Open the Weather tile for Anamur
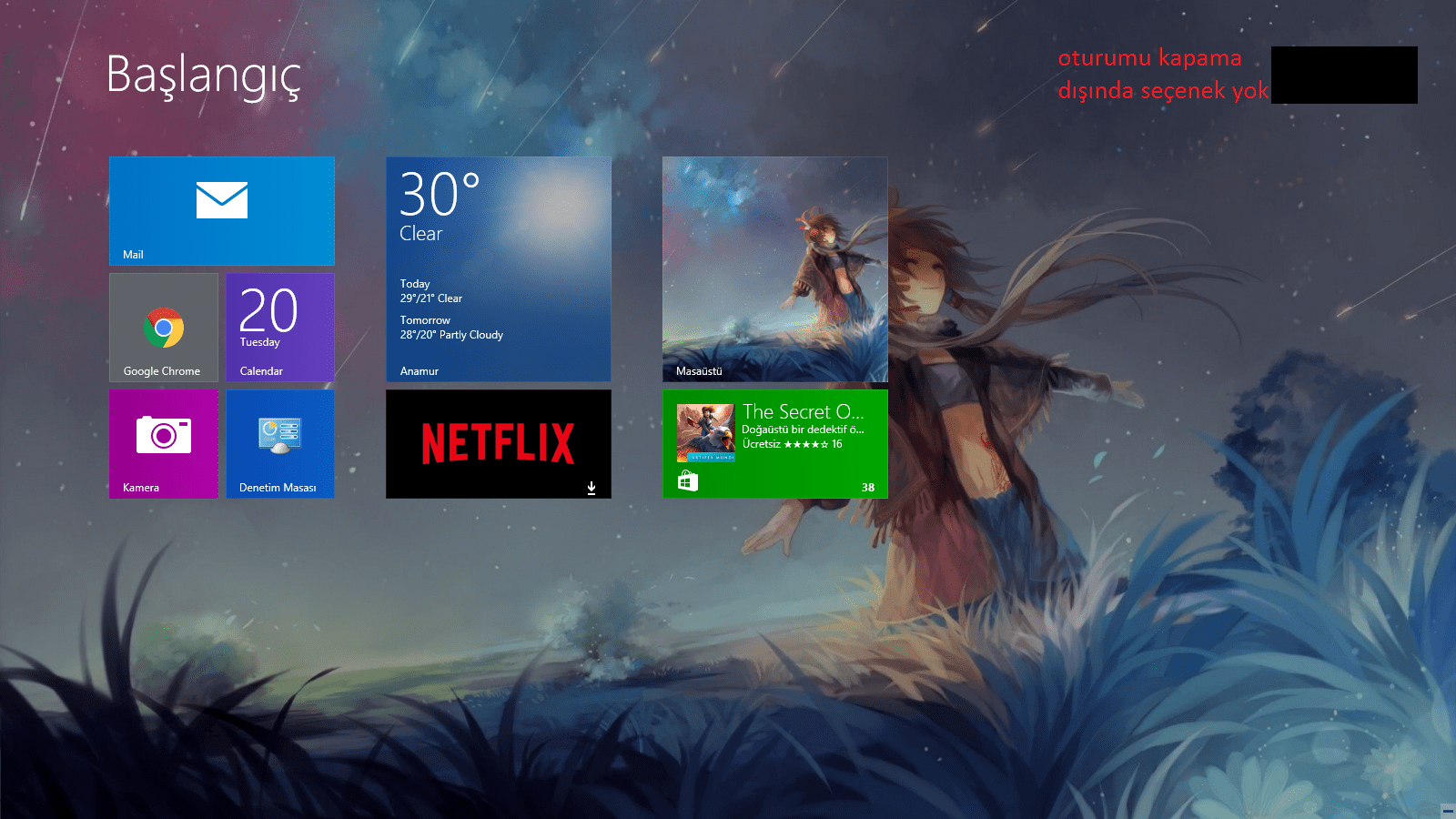 [499, 269]
